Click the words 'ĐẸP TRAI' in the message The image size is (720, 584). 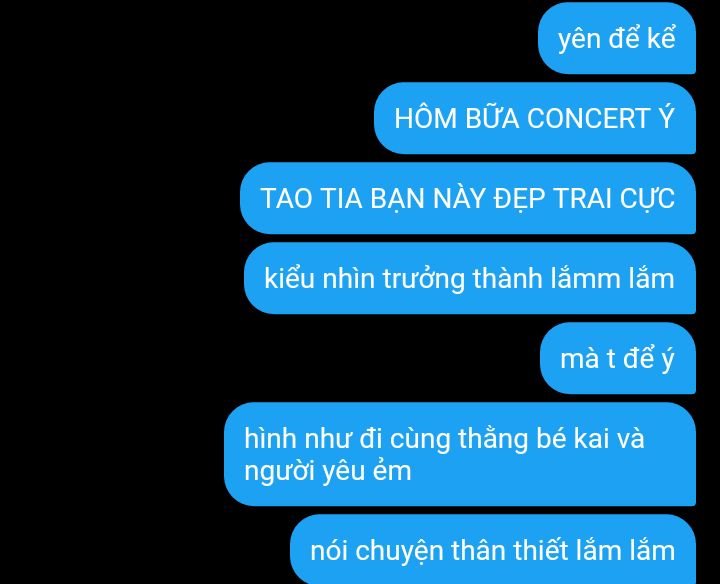[x=552, y=199]
